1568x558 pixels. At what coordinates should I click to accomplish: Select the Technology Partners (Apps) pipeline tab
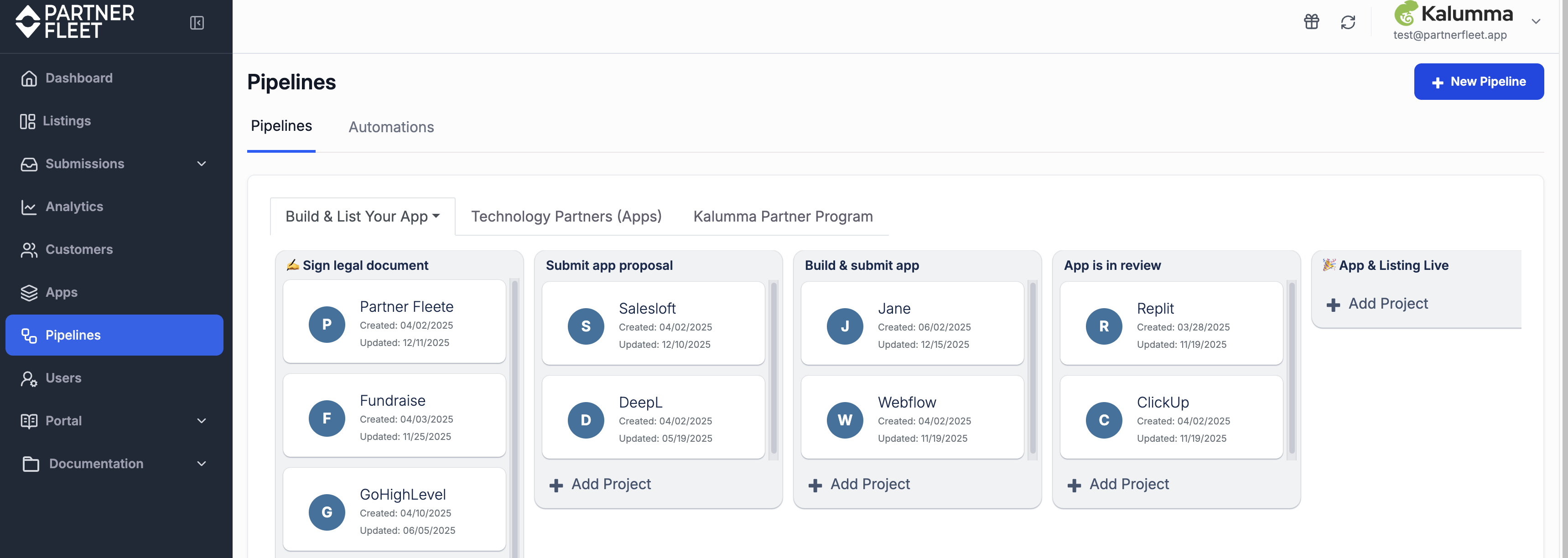566,216
